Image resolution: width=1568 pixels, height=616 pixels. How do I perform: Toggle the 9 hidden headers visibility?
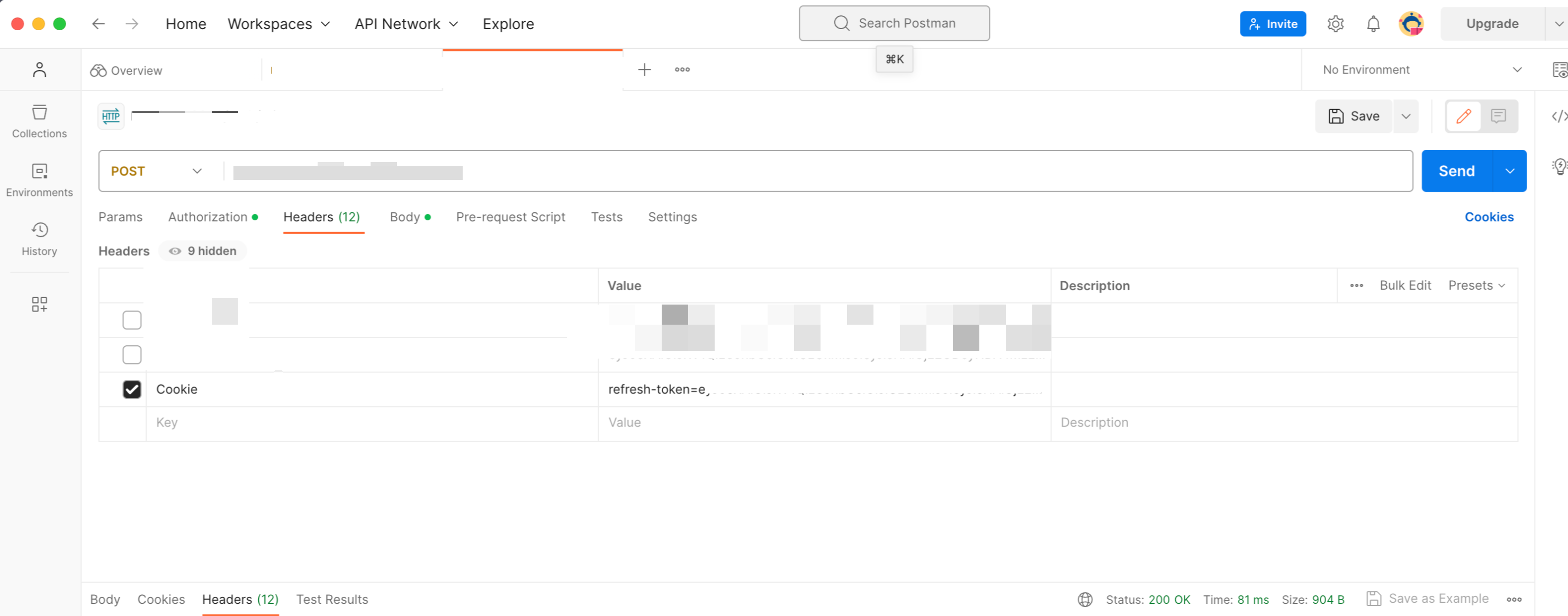click(x=203, y=251)
